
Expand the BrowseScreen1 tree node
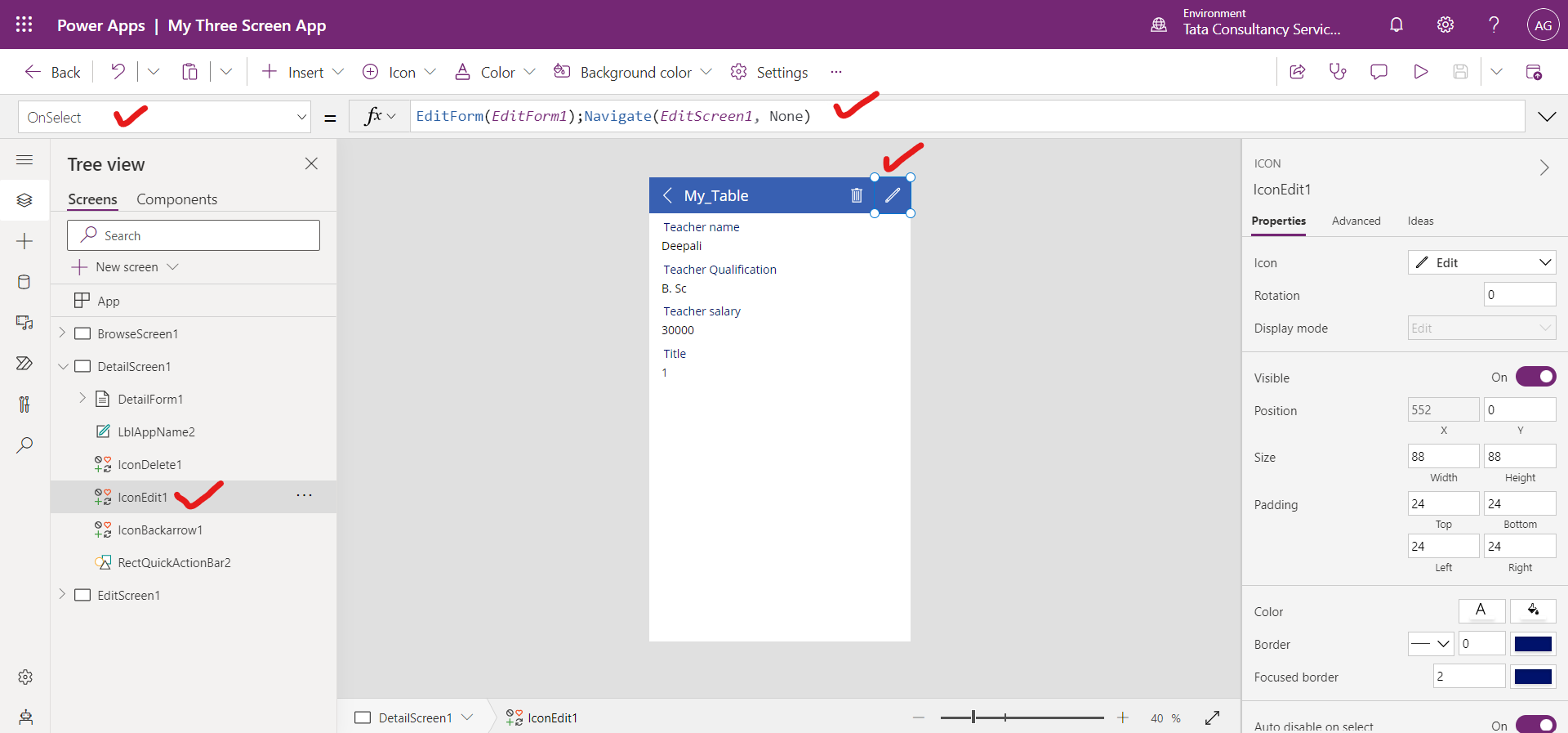pyautogui.click(x=62, y=333)
